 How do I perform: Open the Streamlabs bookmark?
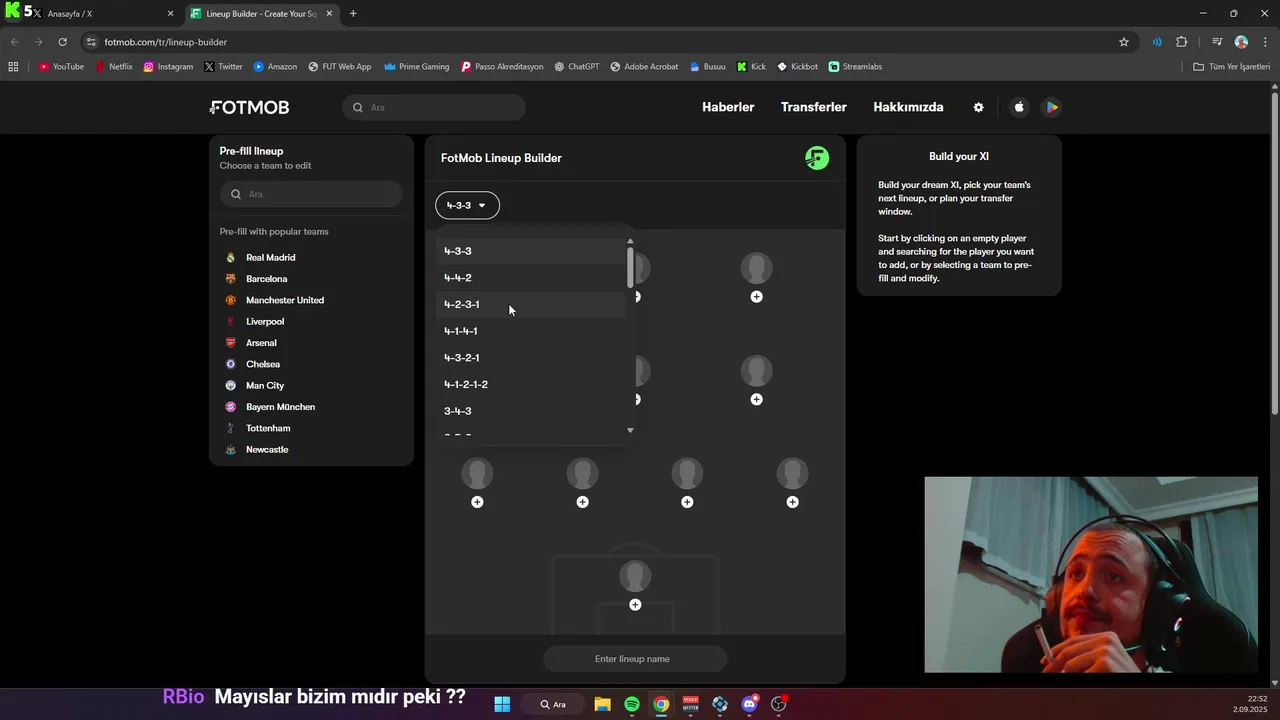(855, 67)
